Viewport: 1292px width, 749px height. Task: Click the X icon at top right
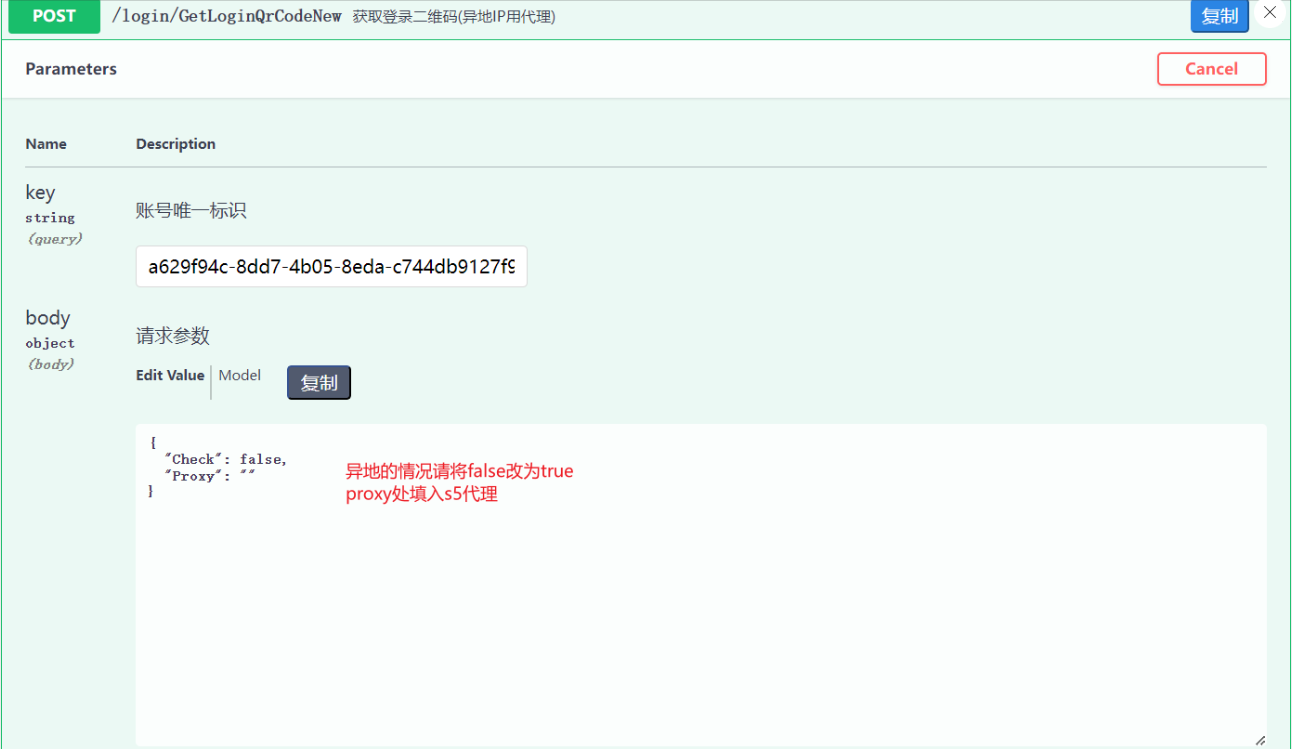coord(1270,14)
